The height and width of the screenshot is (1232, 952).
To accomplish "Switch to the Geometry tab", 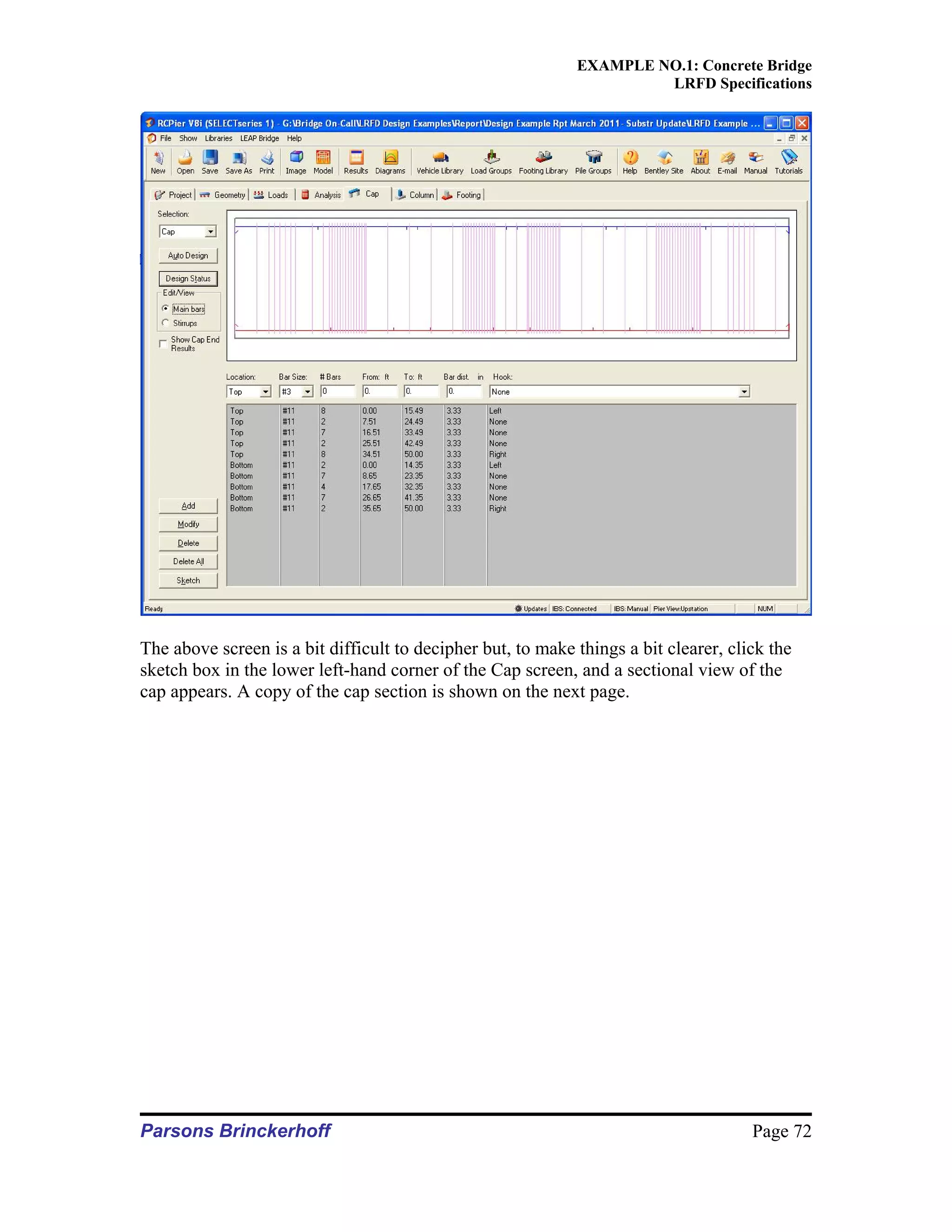I will point(223,195).
